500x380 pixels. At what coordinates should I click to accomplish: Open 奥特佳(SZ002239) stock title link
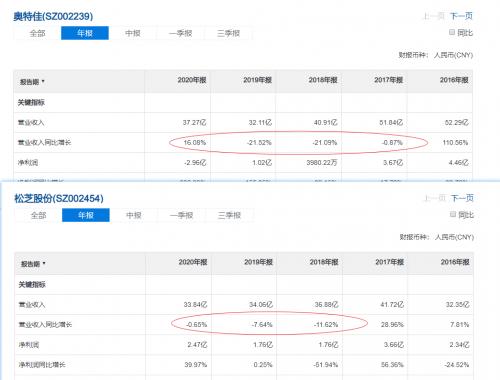[x=53, y=16]
